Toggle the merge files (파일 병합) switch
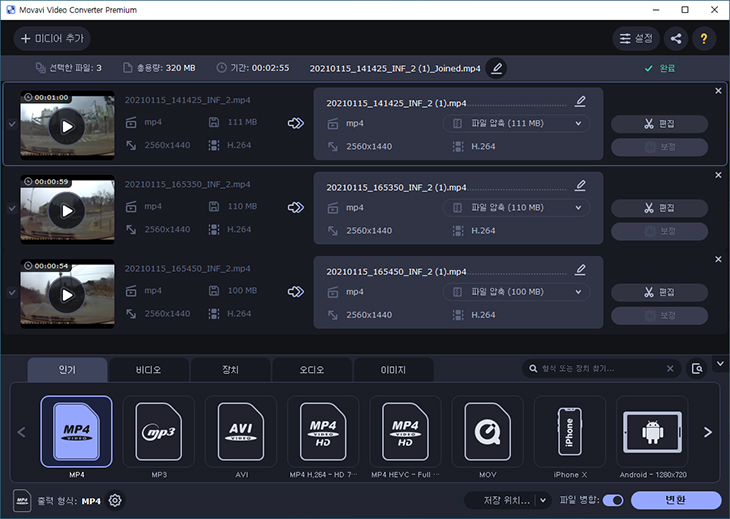The width and height of the screenshot is (730, 519). coord(613,500)
